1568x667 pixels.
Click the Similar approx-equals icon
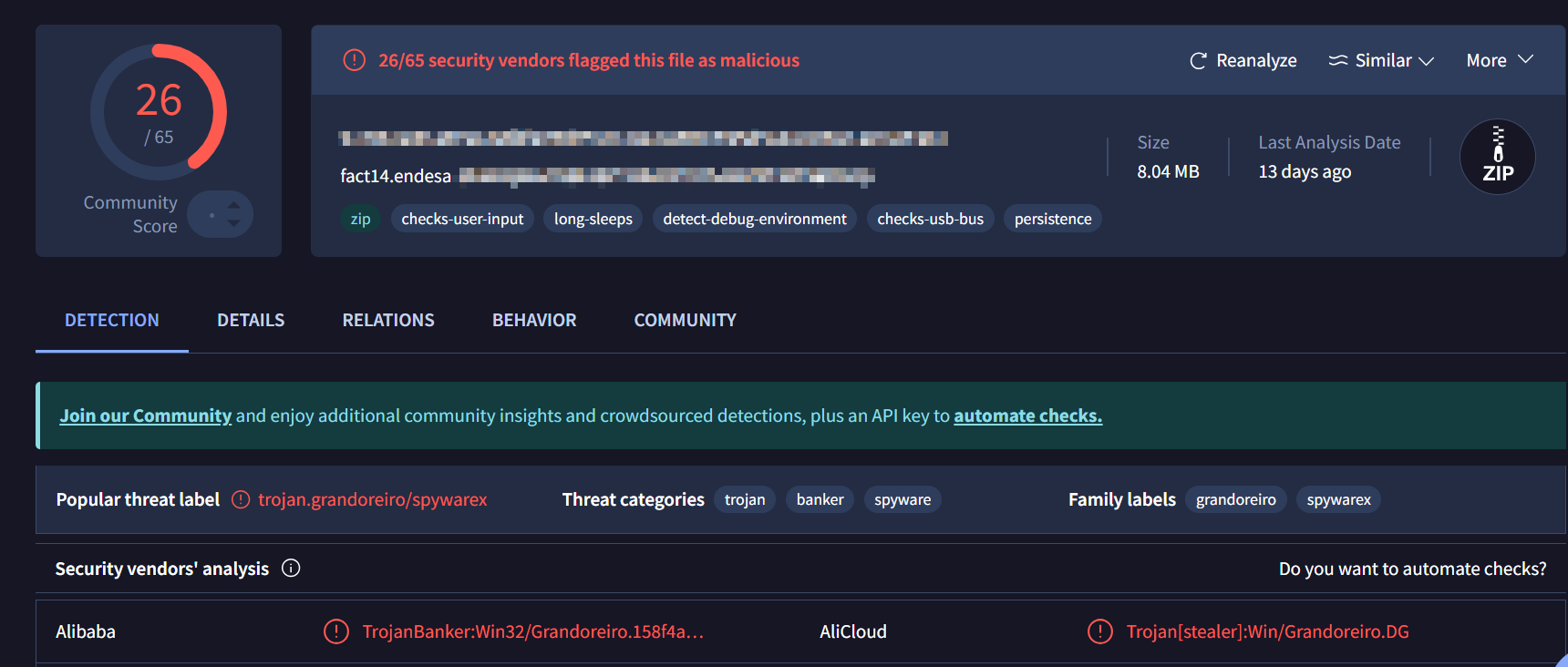[1337, 61]
